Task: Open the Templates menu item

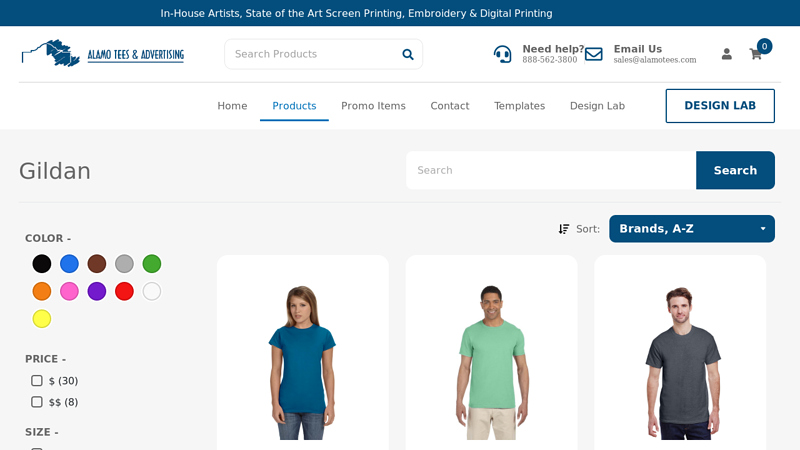Action: coord(519,106)
